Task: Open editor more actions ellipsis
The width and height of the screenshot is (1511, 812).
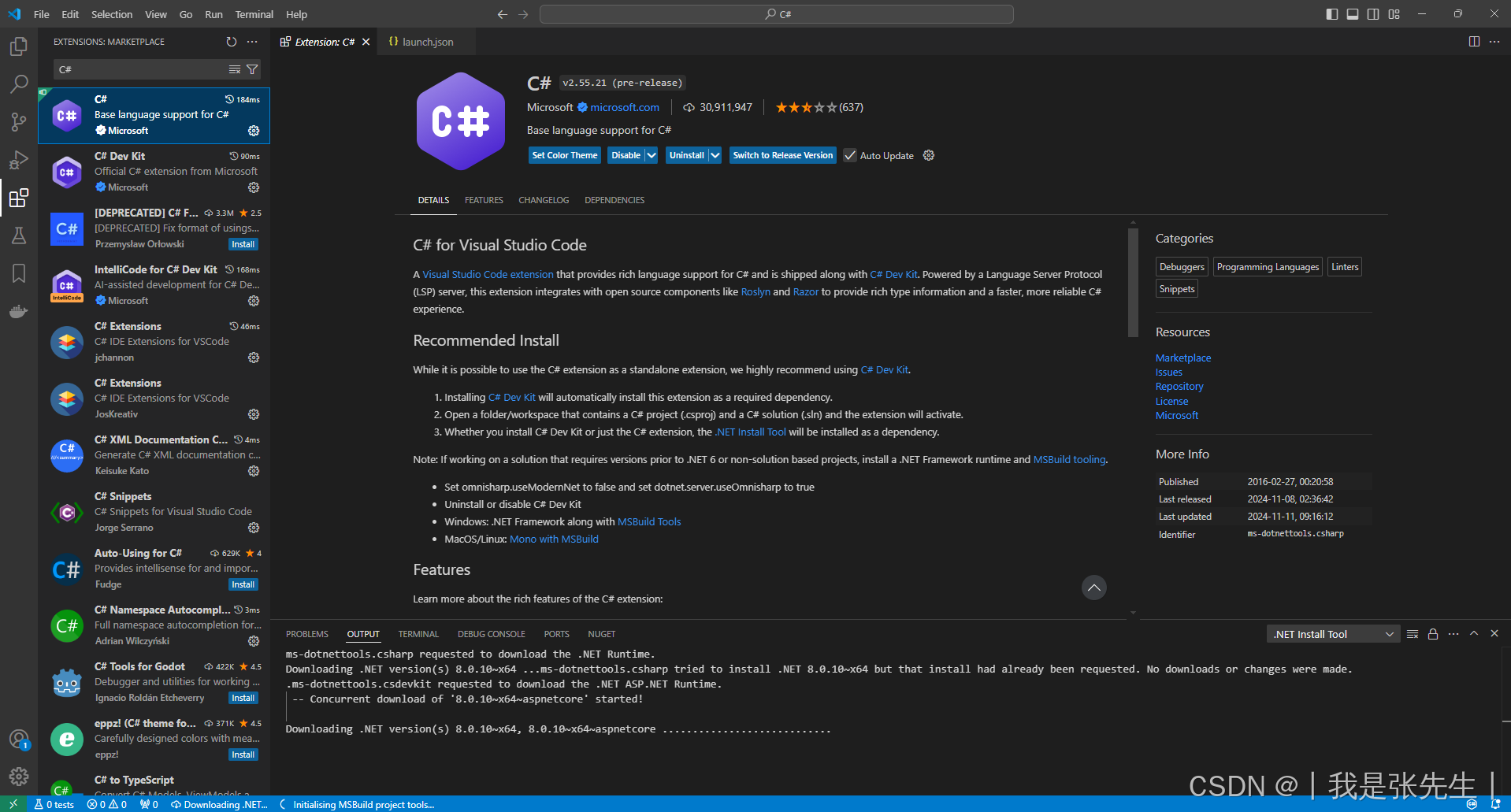Action: pyautogui.click(x=1494, y=42)
